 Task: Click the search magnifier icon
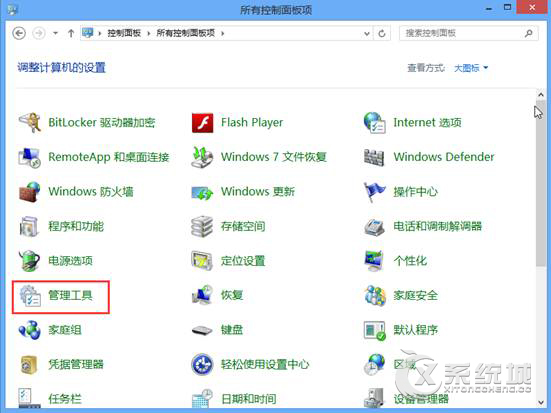click(x=528, y=33)
